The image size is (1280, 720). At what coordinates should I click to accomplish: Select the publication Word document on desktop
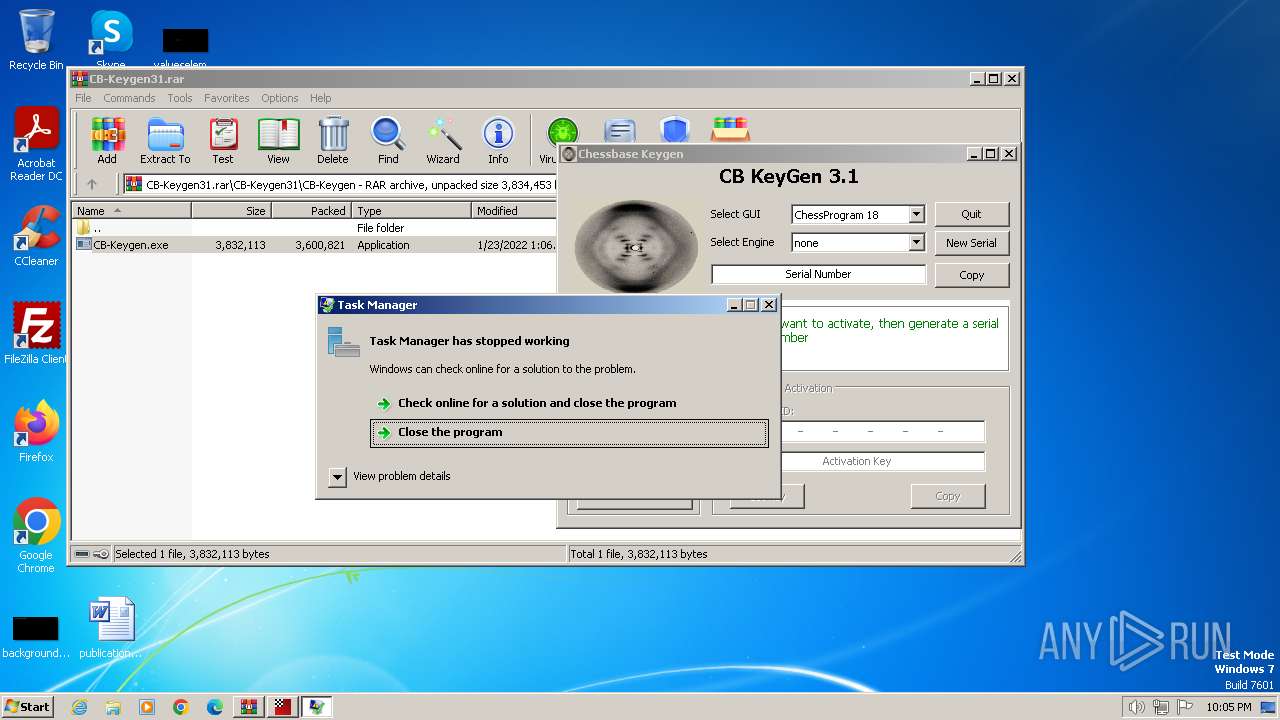click(110, 628)
